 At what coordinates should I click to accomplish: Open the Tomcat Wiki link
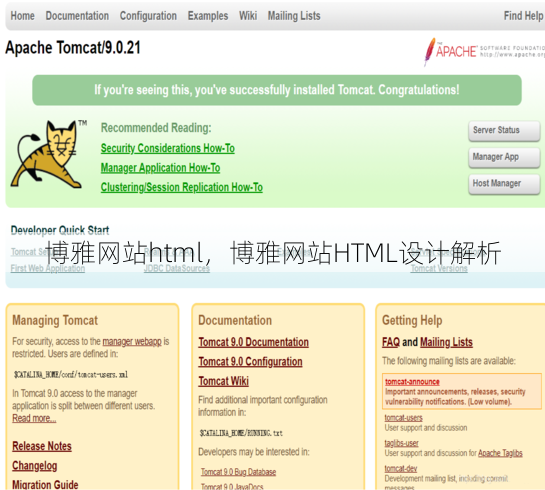(x=223, y=381)
